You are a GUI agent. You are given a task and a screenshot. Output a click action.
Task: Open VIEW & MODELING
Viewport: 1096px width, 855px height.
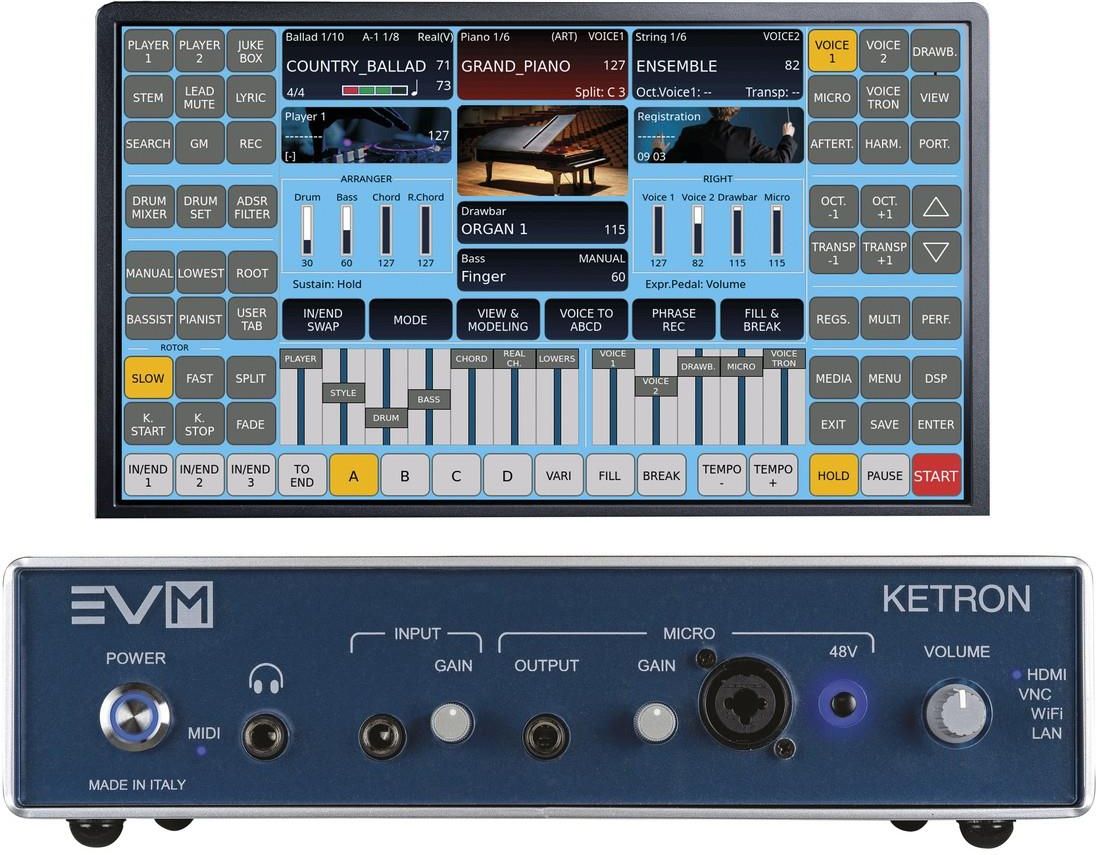[x=498, y=319]
